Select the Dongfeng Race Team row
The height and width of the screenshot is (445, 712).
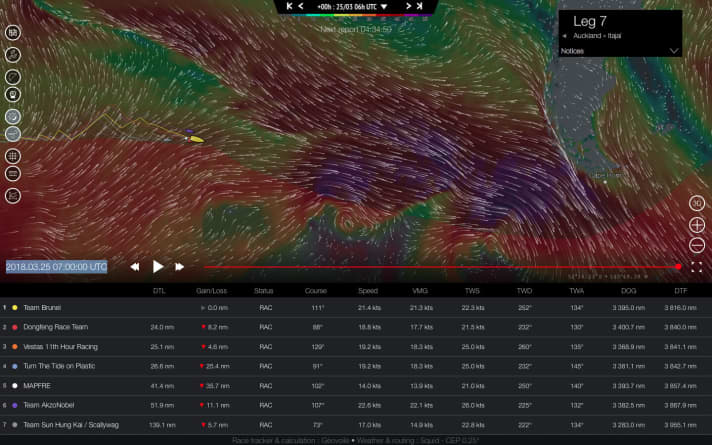[356, 327]
